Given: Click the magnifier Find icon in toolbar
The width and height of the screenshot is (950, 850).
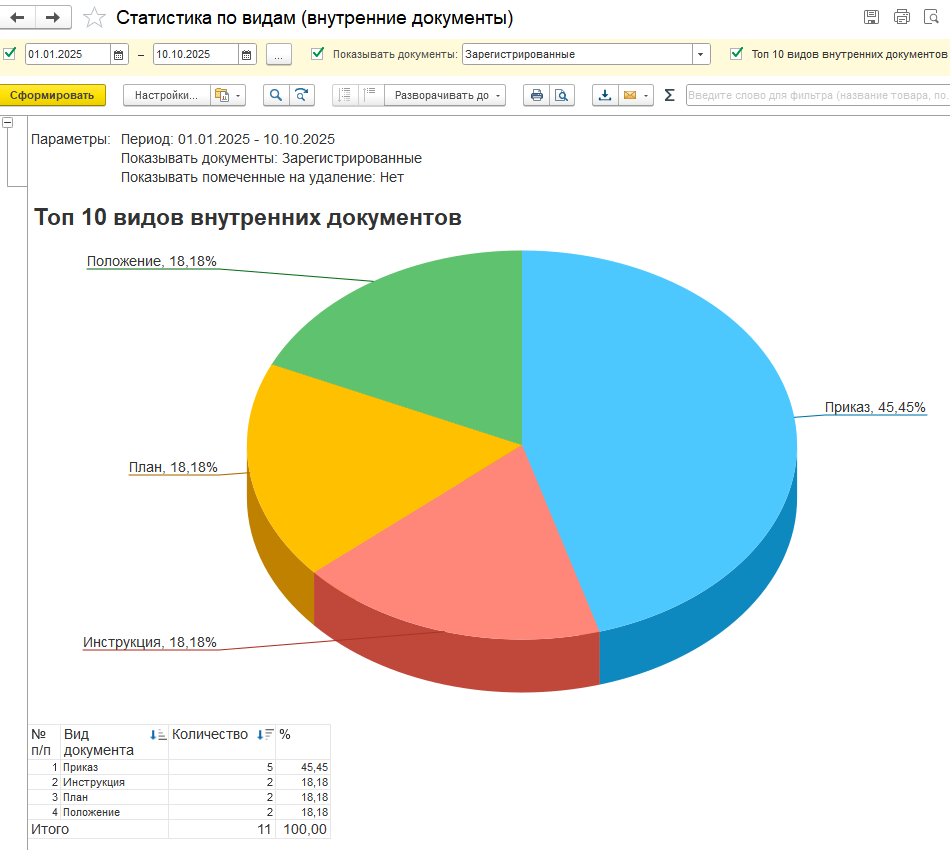Looking at the screenshot, I should coord(275,96).
